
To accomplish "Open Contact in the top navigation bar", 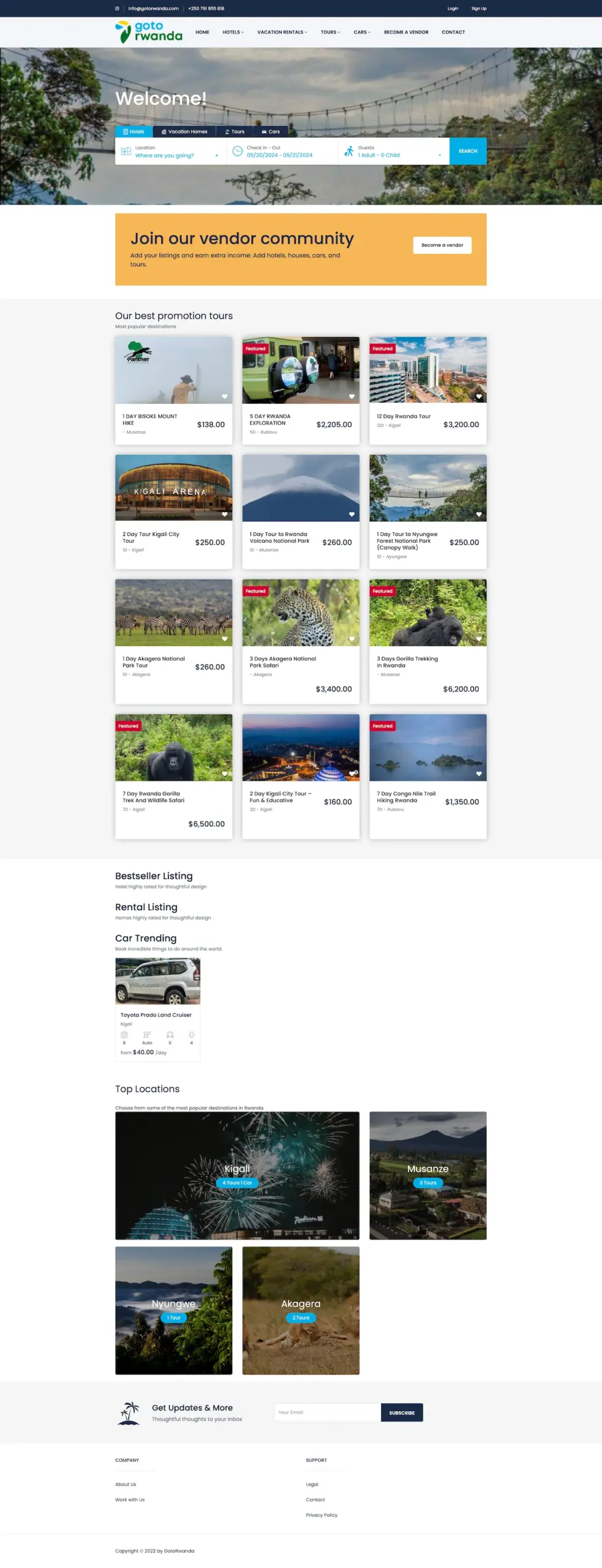I will pos(453,32).
